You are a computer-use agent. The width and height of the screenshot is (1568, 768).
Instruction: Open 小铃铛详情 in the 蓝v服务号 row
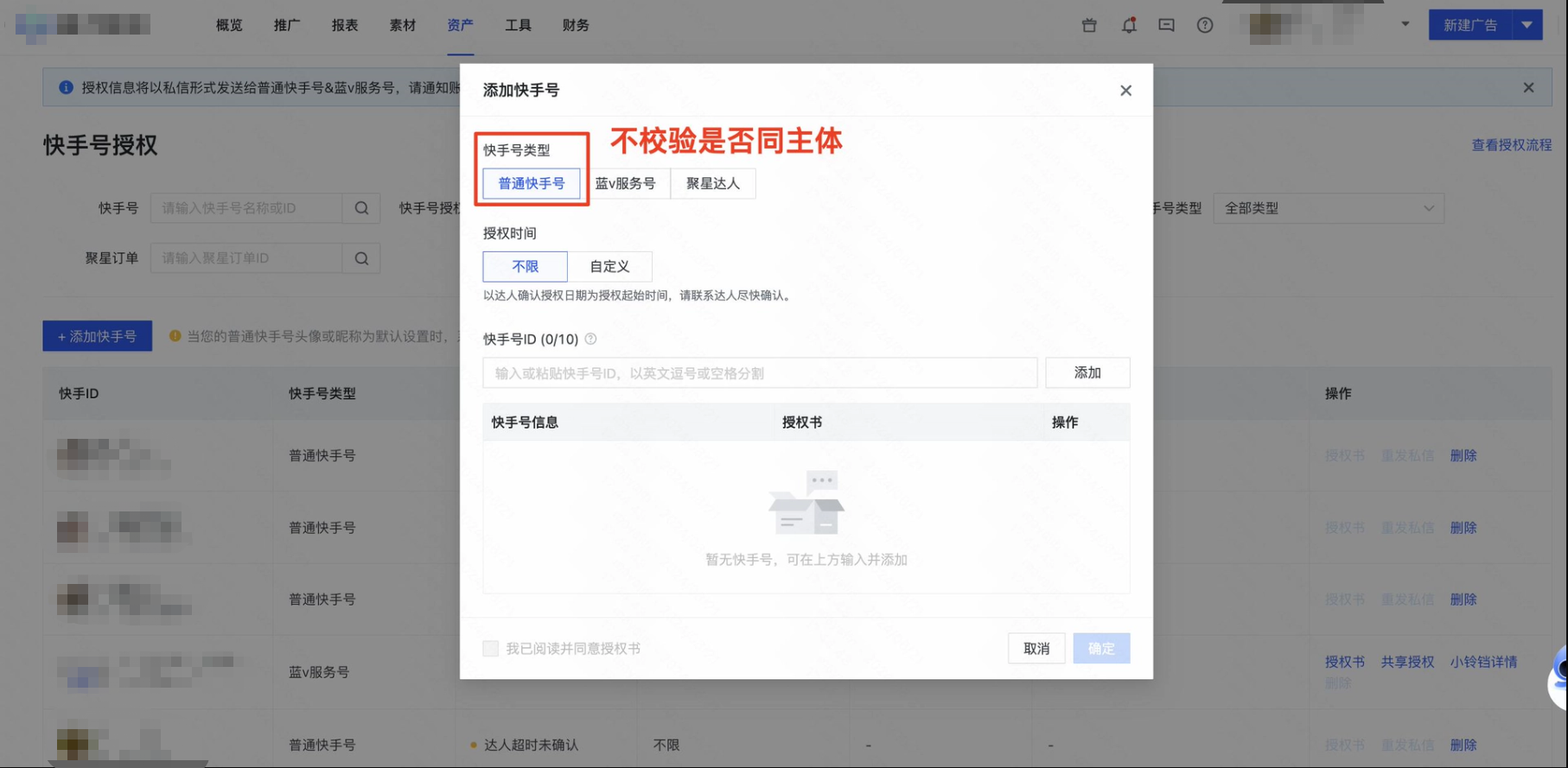coord(1483,662)
